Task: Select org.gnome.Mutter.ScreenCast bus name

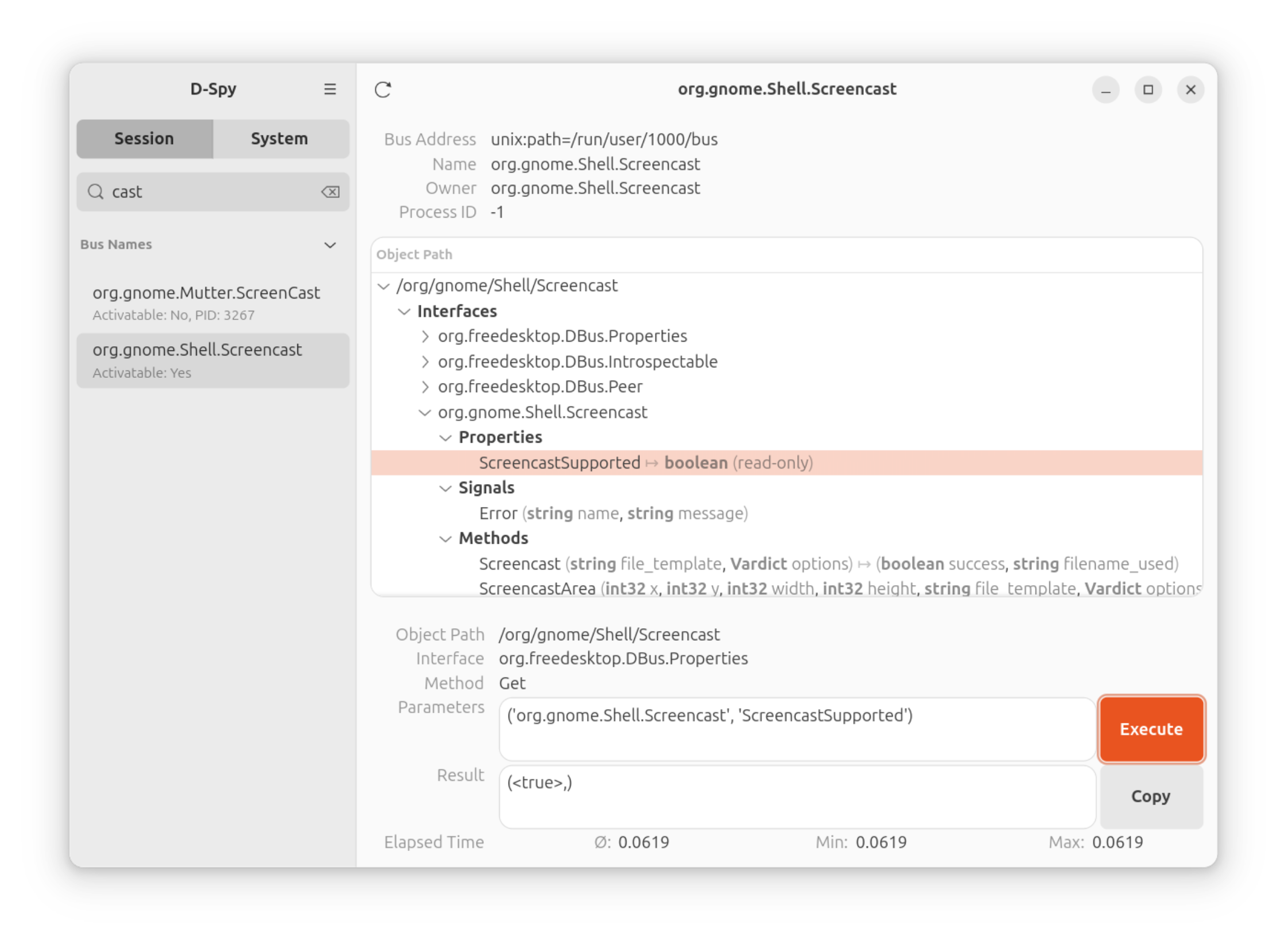Action: pyautogui.click(x=213, y=303)
